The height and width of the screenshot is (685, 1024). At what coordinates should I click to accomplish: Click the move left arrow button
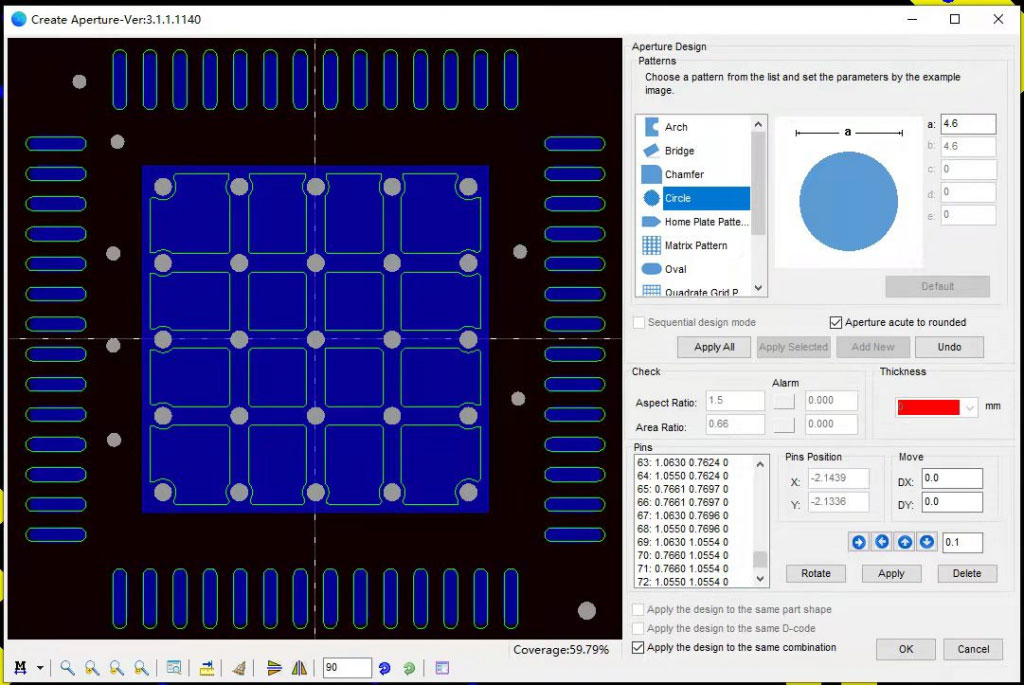click(x=881, y=542)
